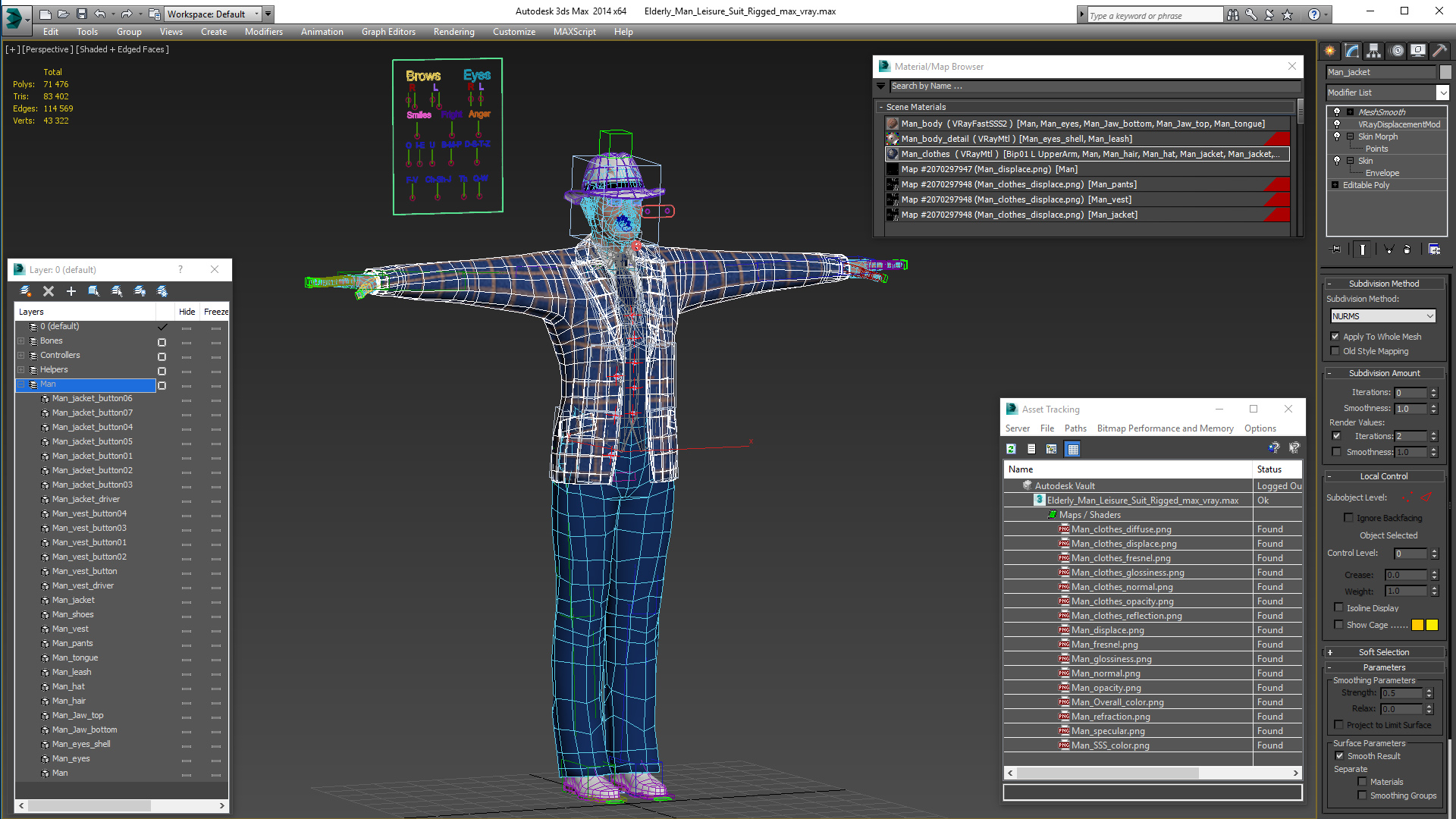
Task: Click Pin Stack icon below modifier stack
Action: [x=1336, y=249]
